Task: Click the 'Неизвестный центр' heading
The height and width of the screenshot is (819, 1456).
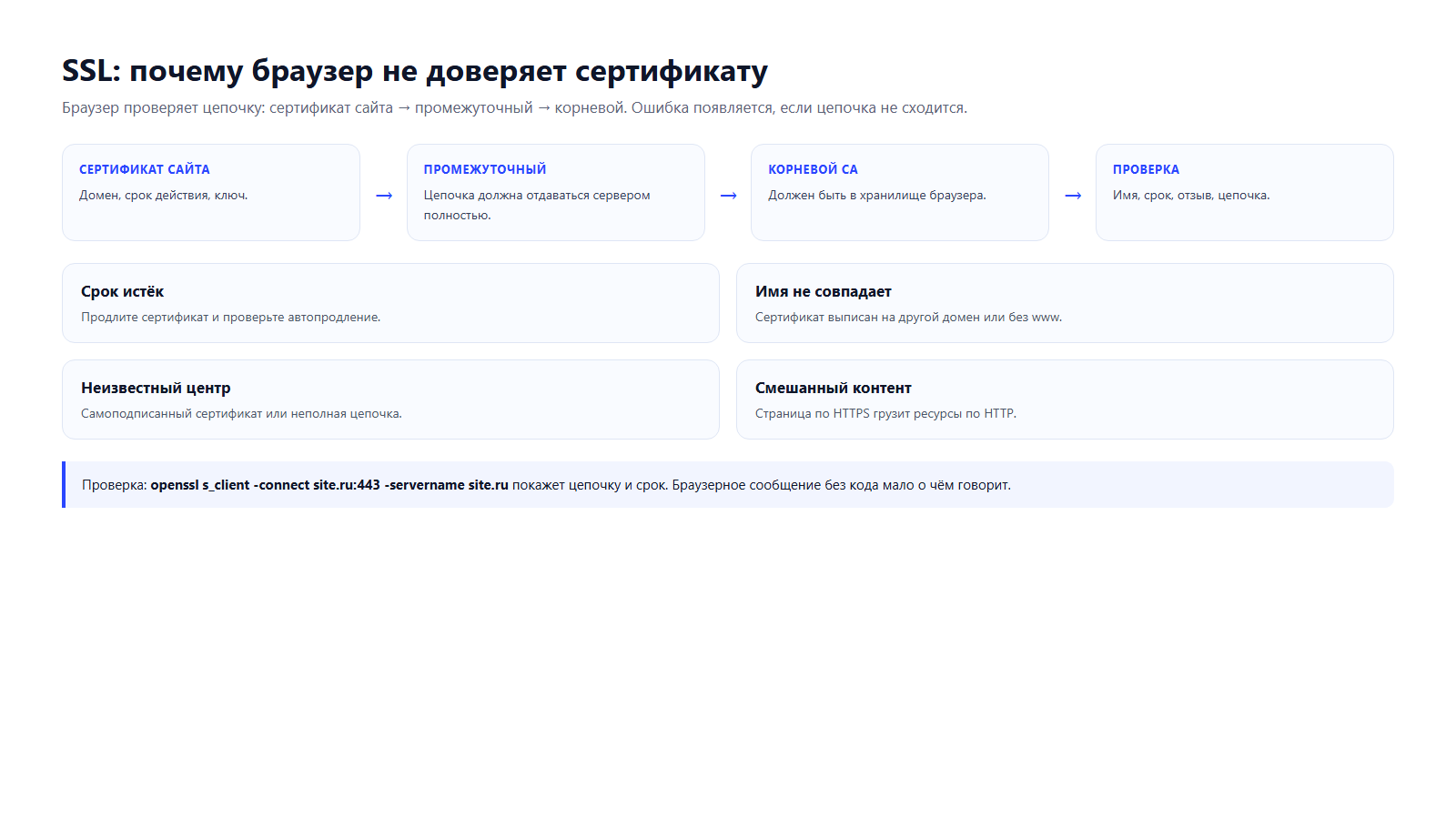Action: point(156,388)
